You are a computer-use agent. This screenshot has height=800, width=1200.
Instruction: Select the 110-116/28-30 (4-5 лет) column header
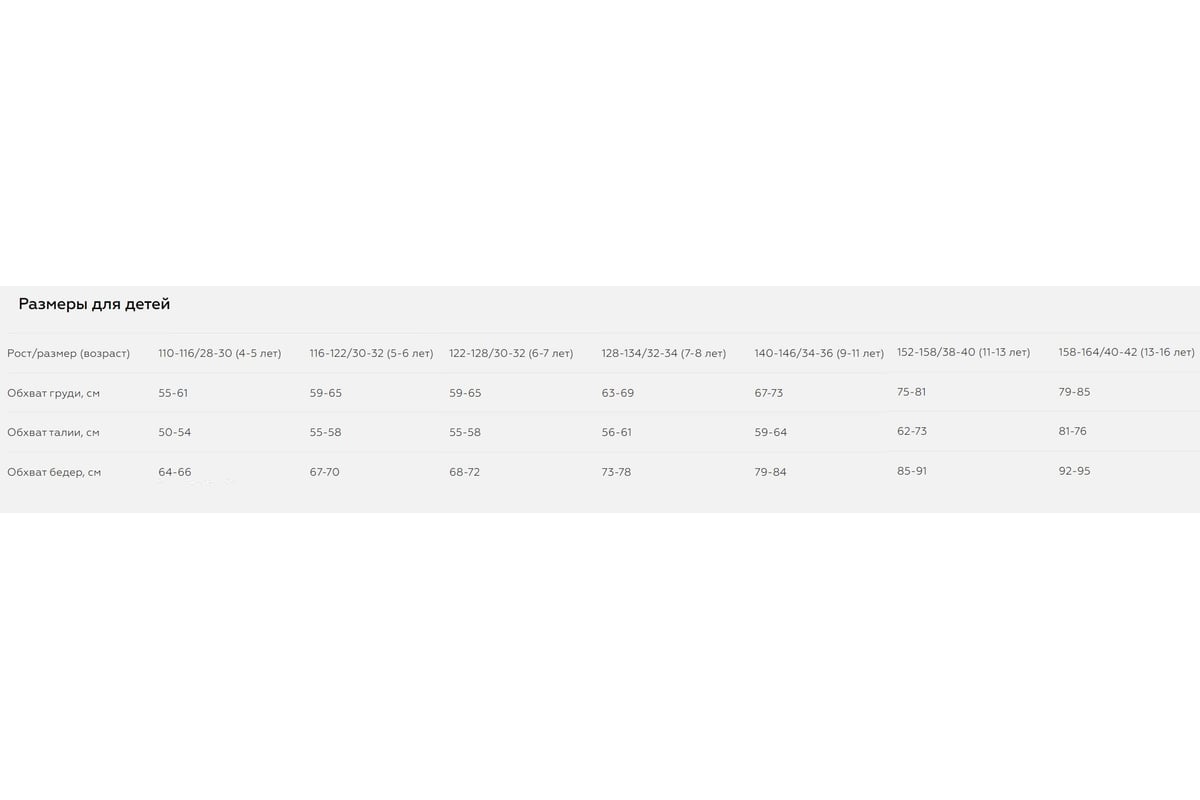[220, 353]
